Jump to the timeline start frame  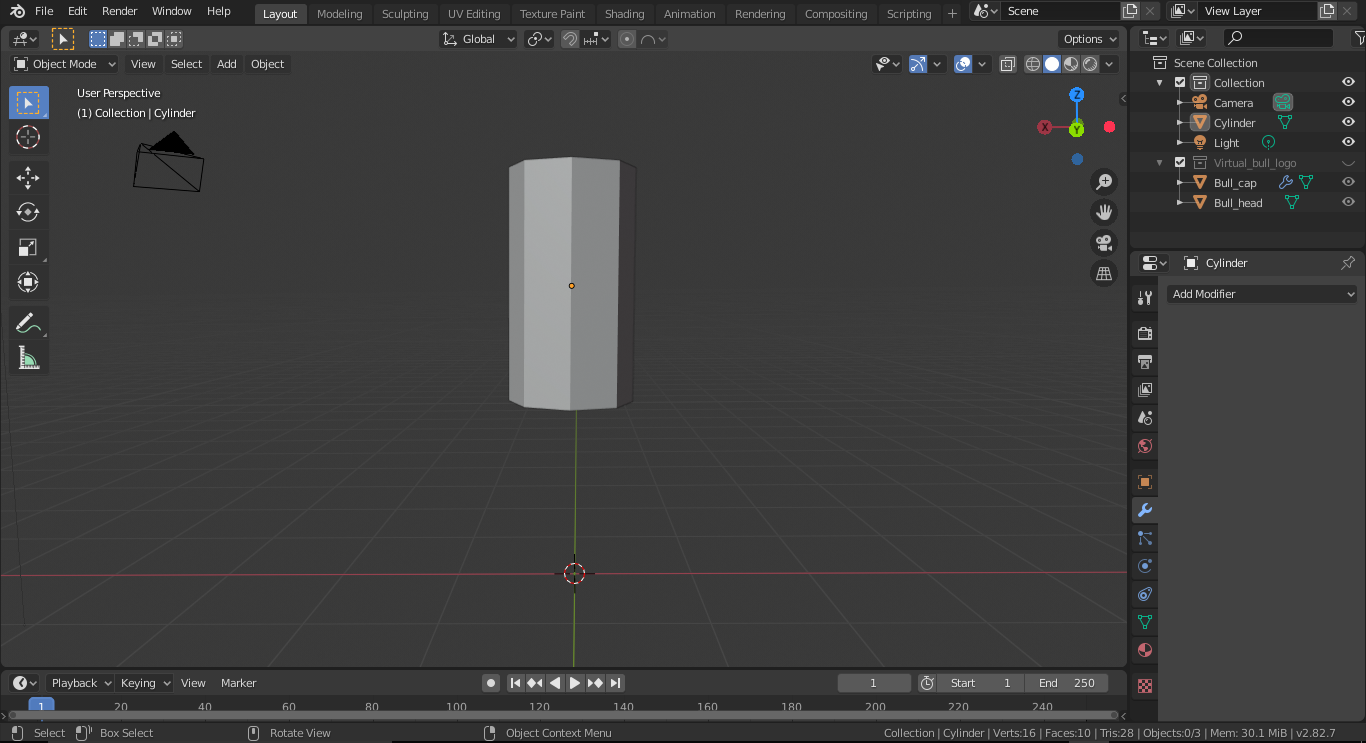515,683
